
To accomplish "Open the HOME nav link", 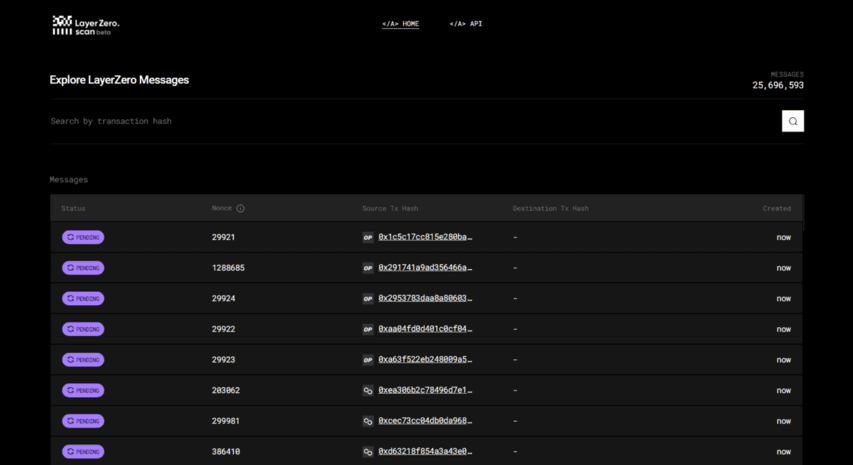I will [400, 24].
